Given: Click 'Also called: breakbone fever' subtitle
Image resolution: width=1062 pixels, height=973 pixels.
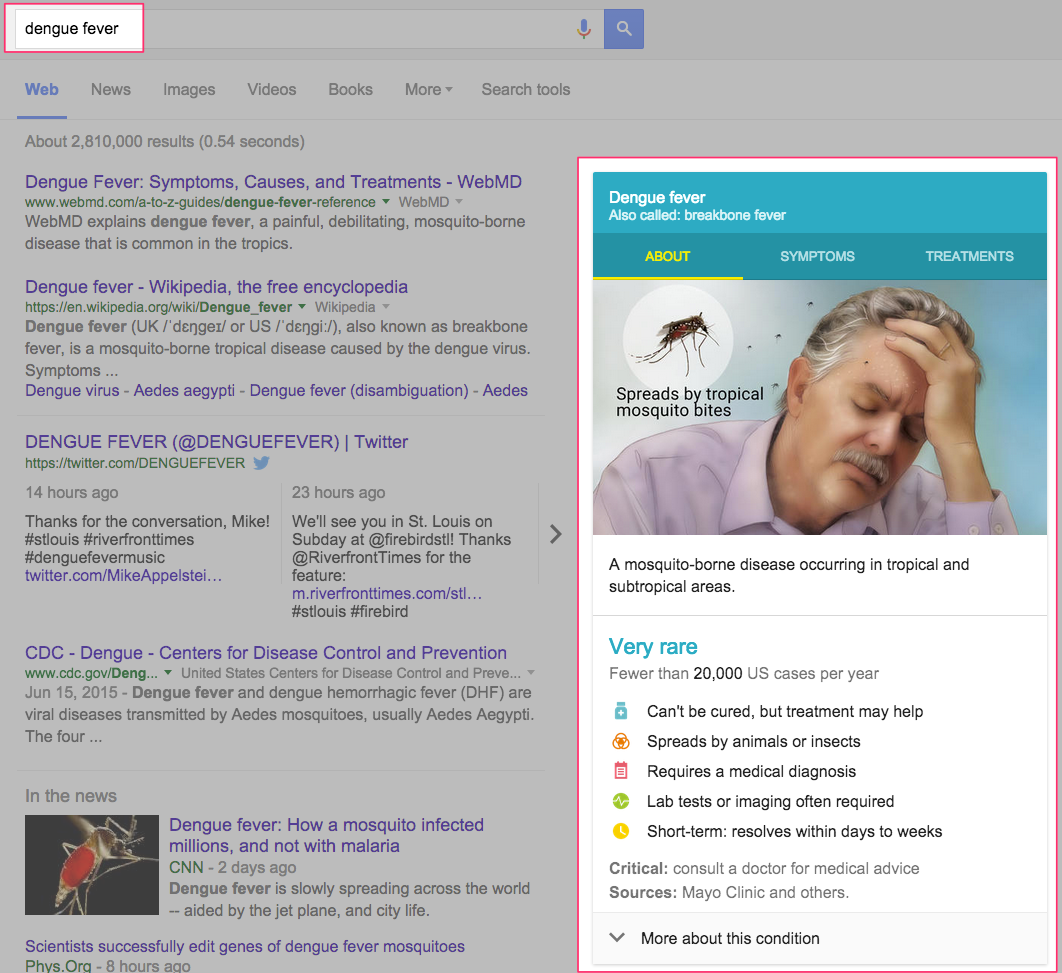Looking at the screenshot, I should click(697, 215).
